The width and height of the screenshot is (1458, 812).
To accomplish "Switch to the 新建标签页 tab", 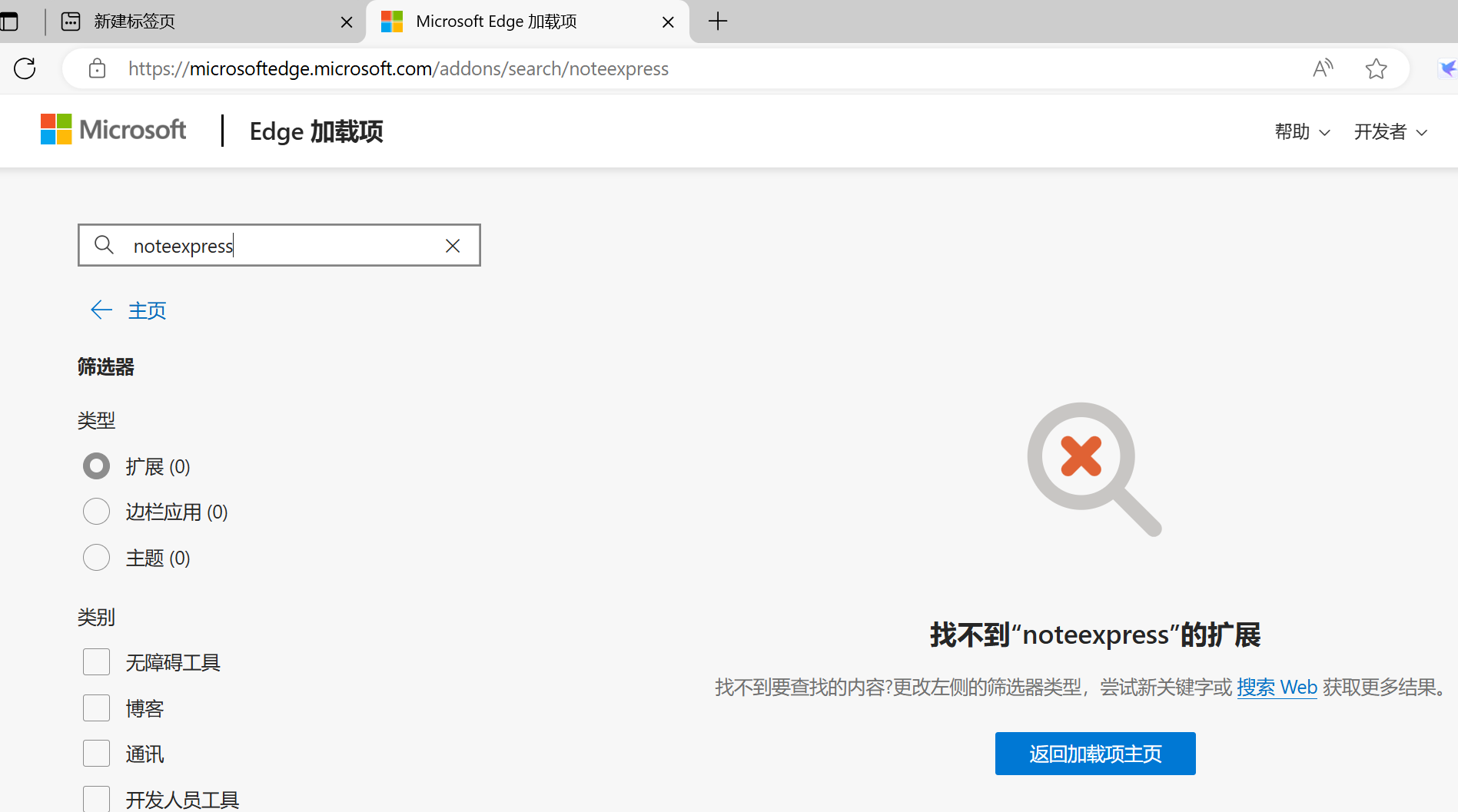I will [x=206, y=22].
